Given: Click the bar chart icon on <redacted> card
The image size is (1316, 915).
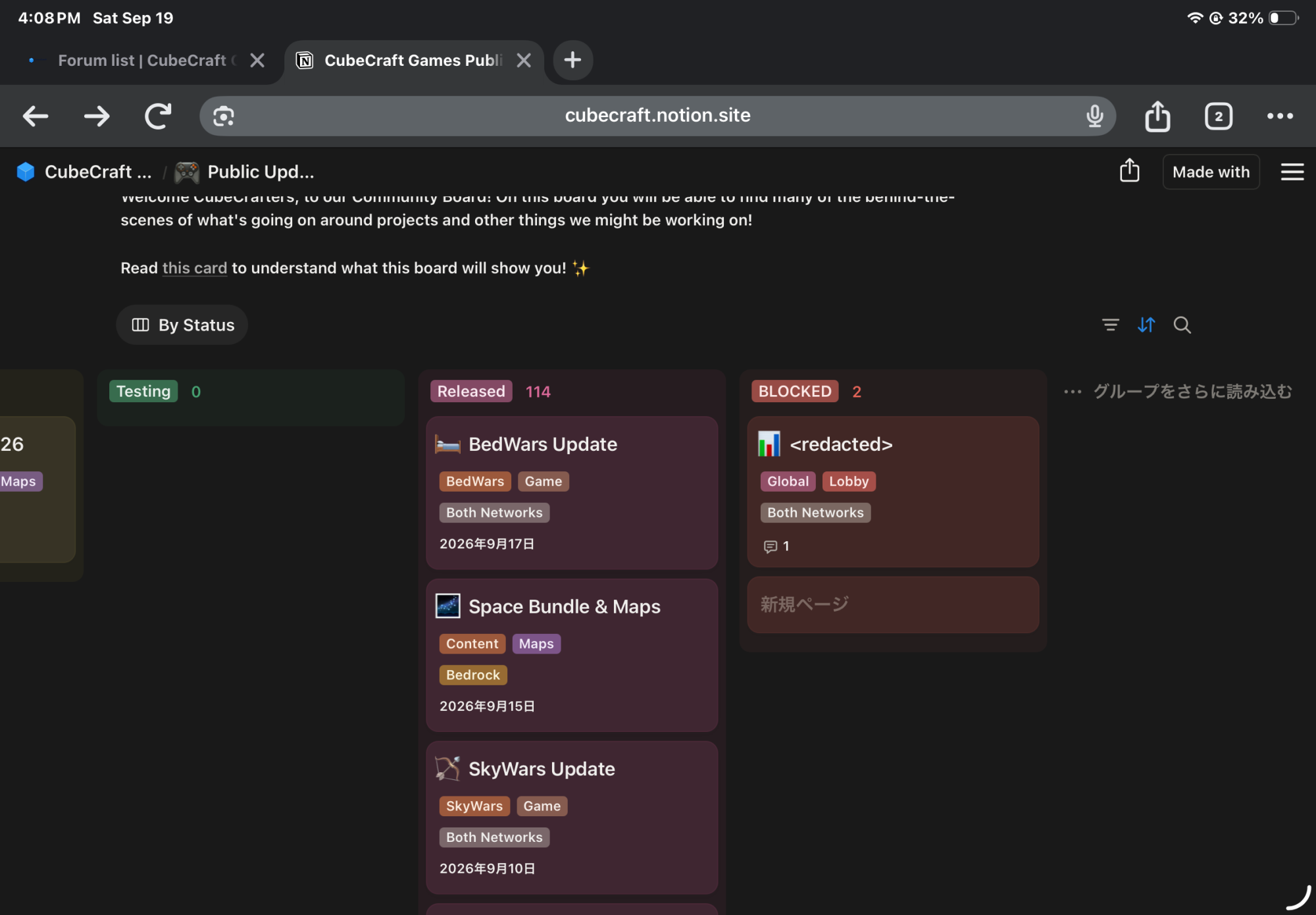Looking at the screenshot, I should pos(769,444).
